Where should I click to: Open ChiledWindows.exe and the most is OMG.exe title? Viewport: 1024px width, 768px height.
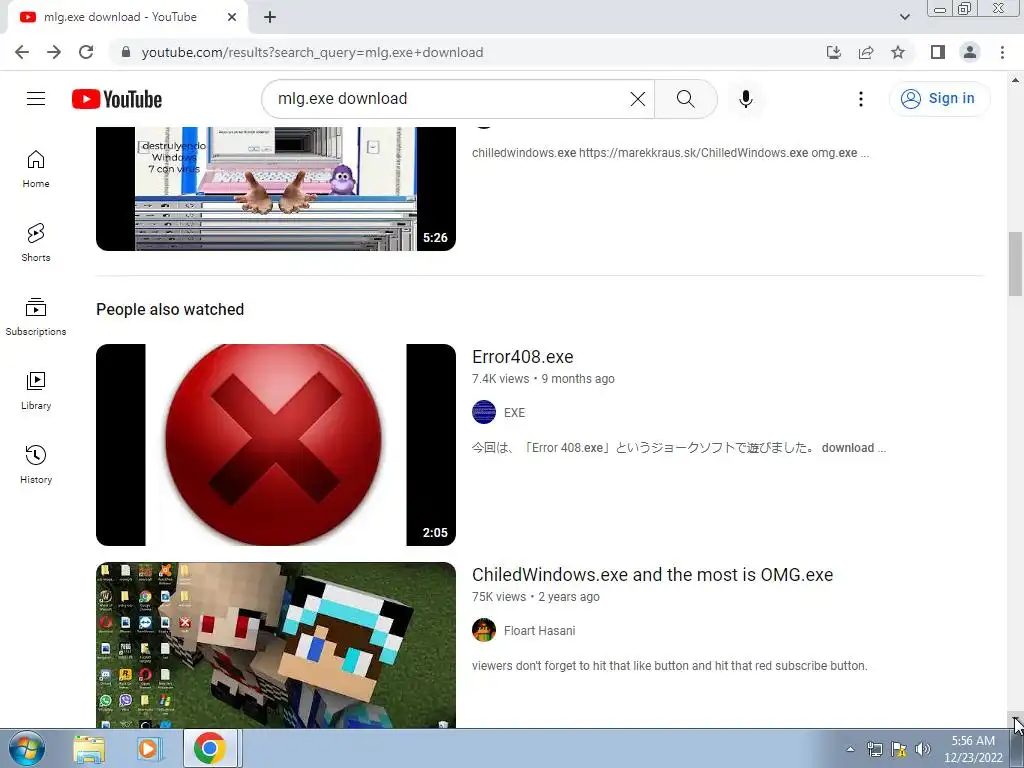(652, 575)
